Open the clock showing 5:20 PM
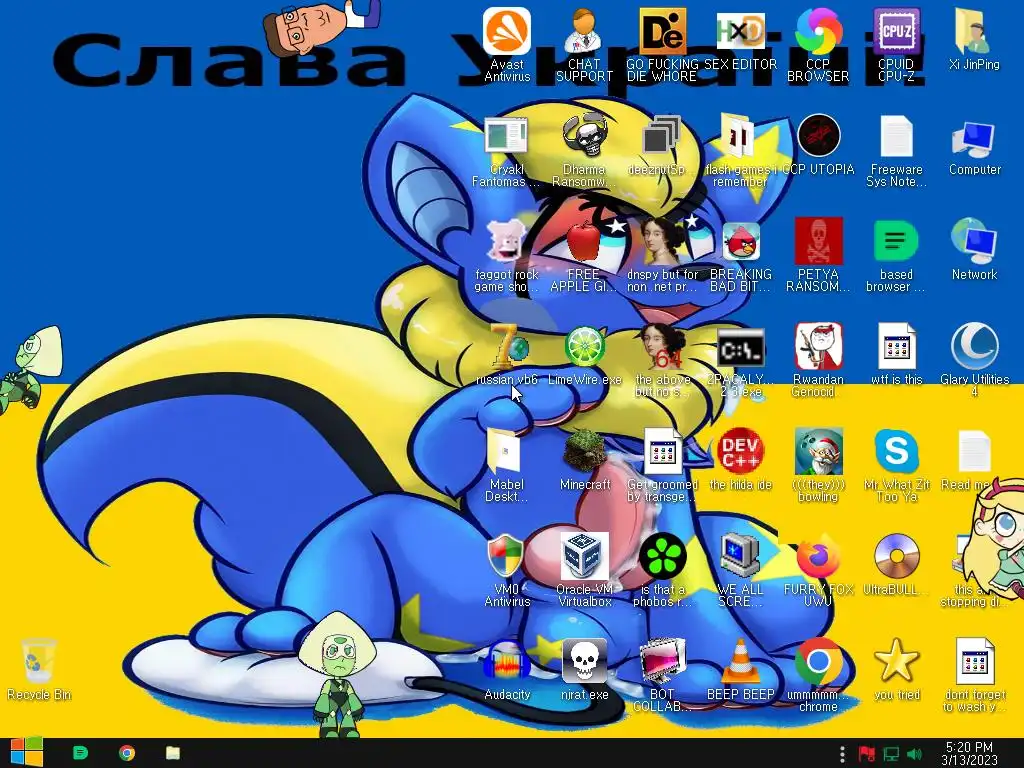The width and height of the screenshot is (1024, 768). 969,753
